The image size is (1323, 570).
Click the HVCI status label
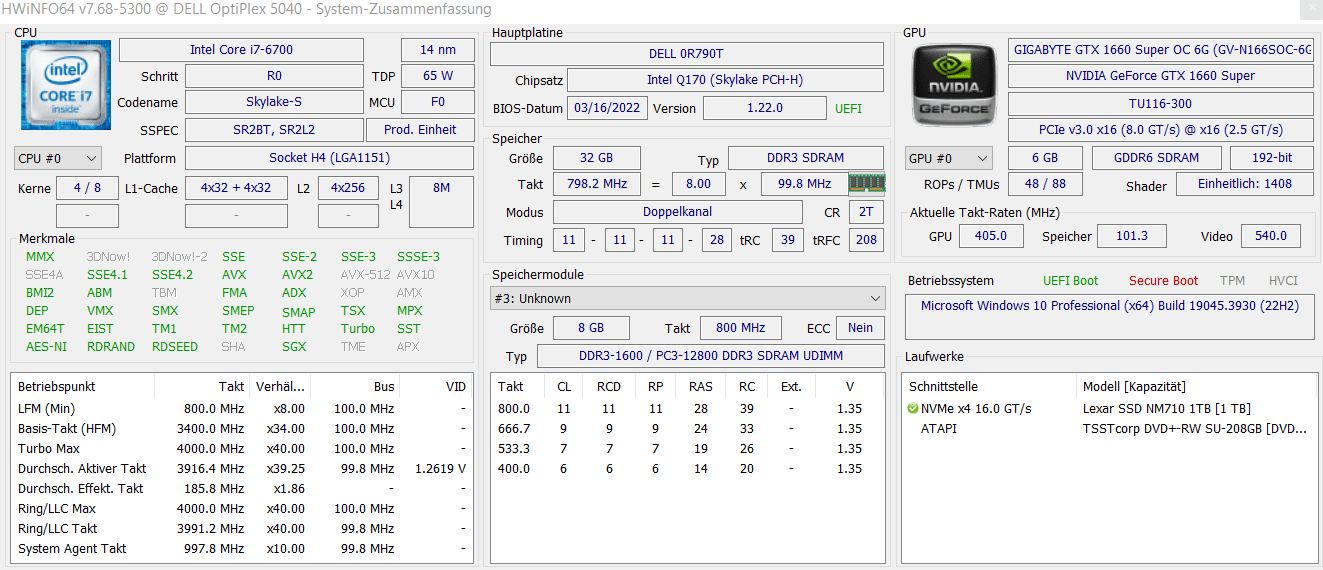click(1283, 281)
